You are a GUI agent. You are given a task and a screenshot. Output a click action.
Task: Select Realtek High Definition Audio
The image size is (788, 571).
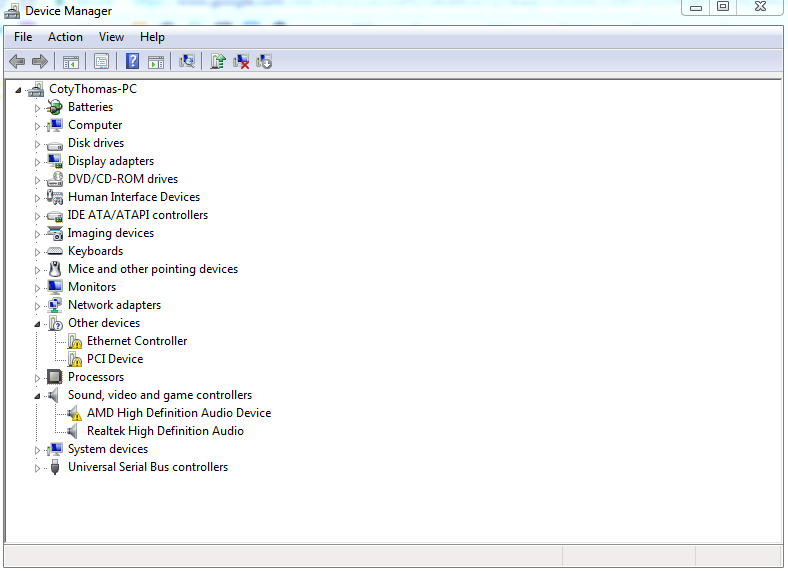click(165, 431)
